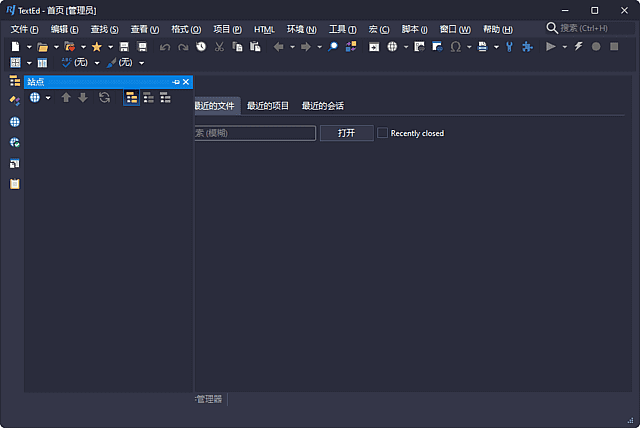
Task: Enable the Recently closed checkbox
Action: (x=382, y=133)
